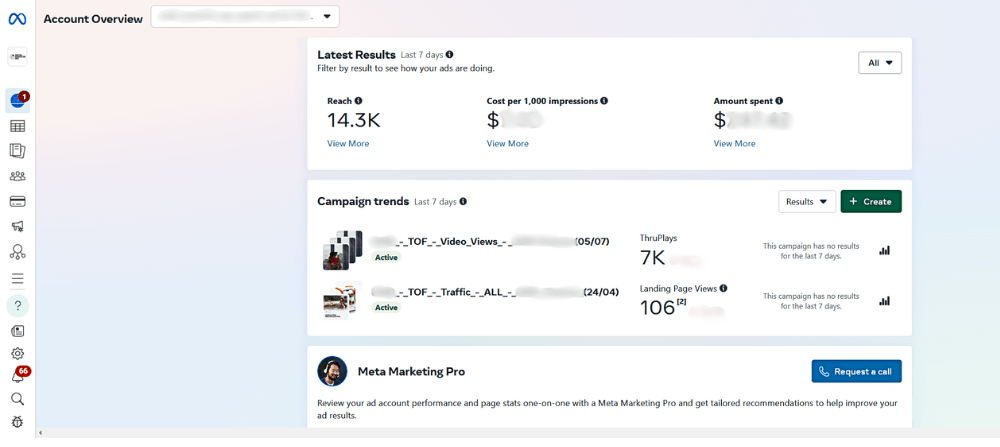Open the TOF Traffic ALL campaign name

coord(495,292)
